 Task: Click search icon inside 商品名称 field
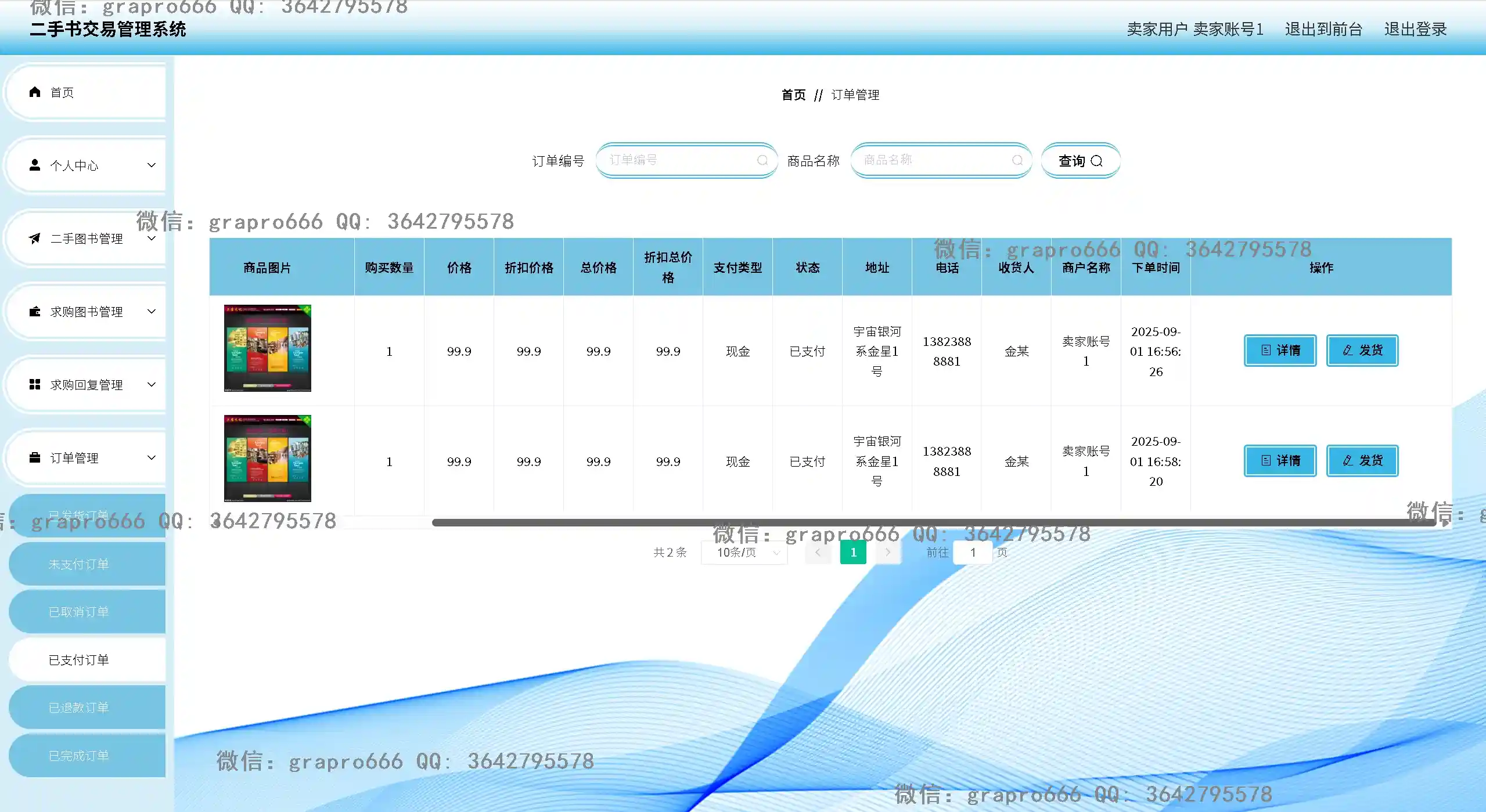coord(1017,161)
